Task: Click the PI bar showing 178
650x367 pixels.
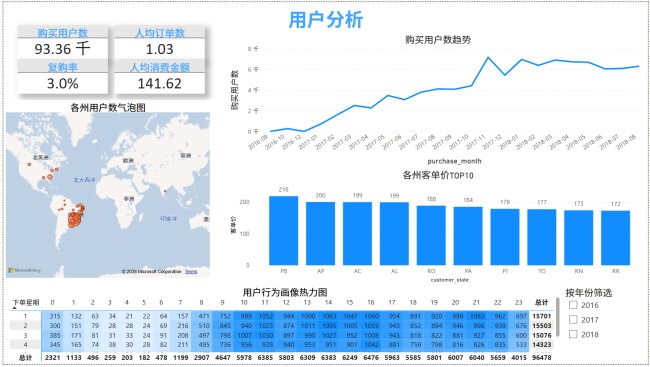Action: click(x=505, y=237)
